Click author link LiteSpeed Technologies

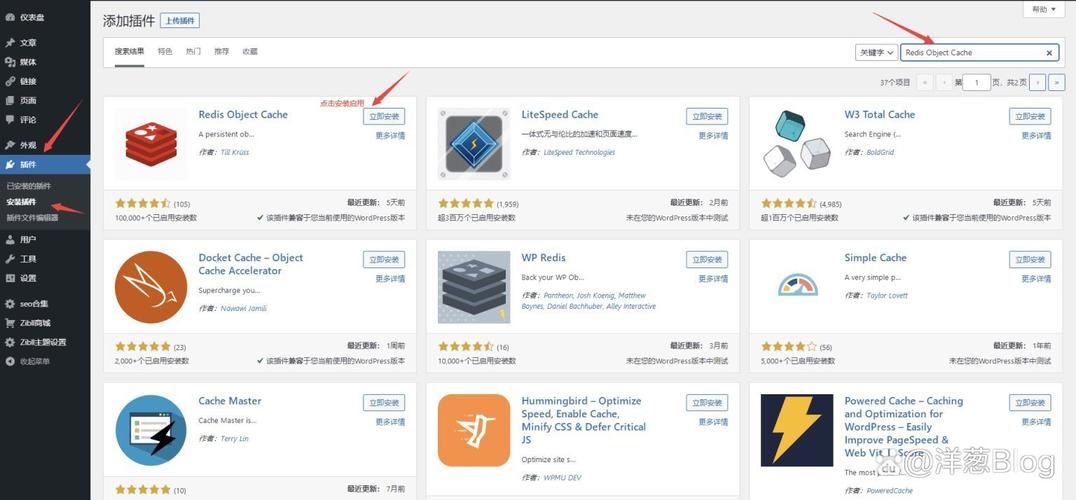(x=579, y=152)
